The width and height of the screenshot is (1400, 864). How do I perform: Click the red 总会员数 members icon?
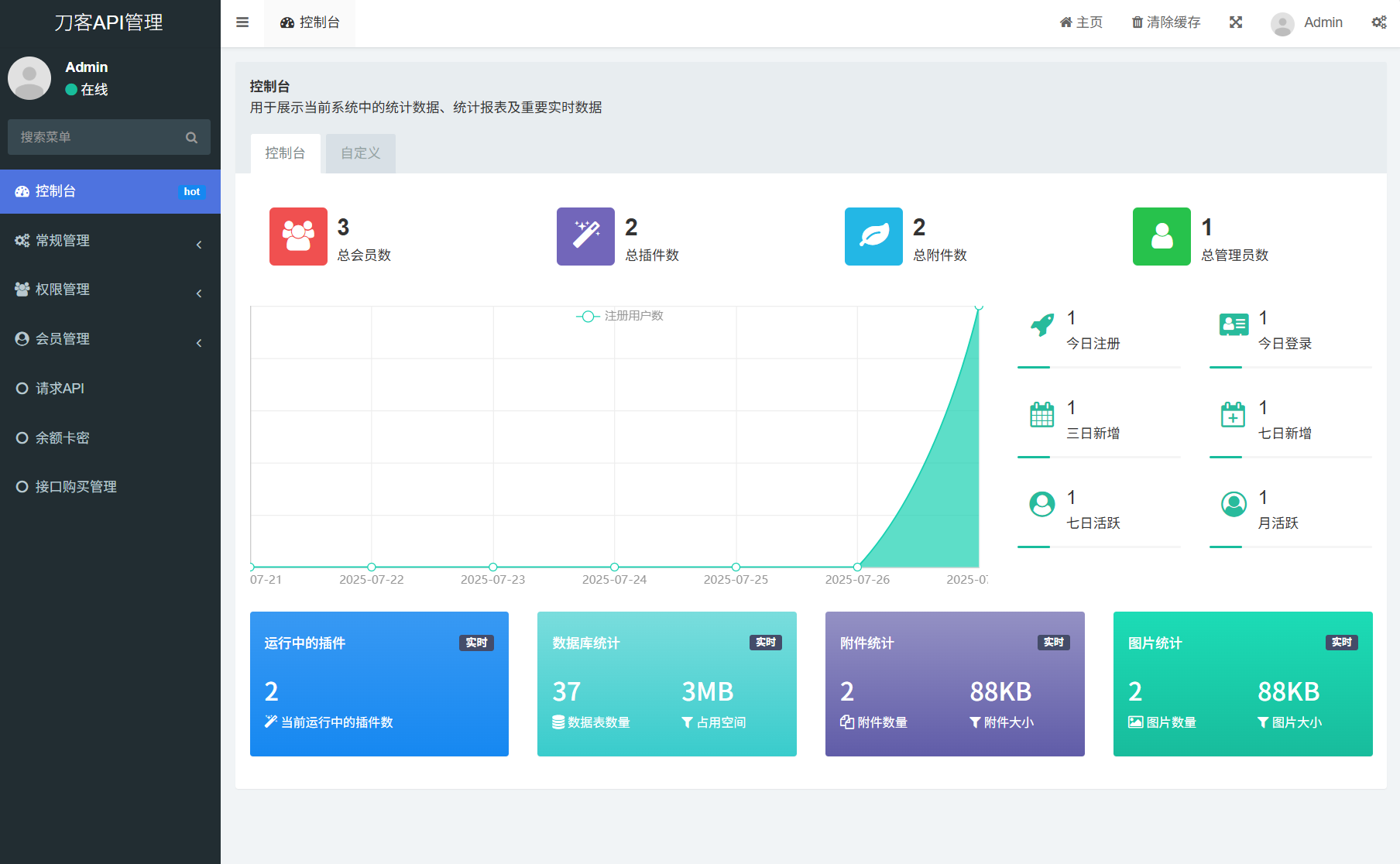click(x=297, y=236)
